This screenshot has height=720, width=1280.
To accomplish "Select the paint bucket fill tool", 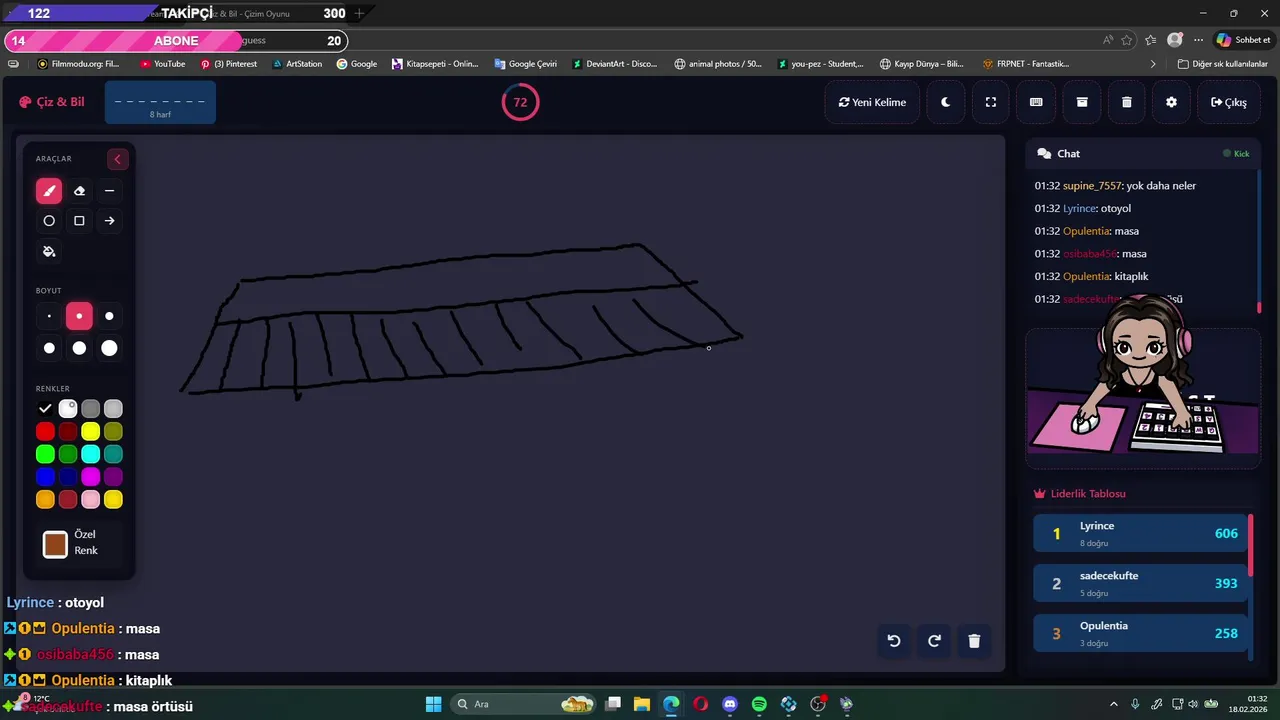I will pos(49,251).
